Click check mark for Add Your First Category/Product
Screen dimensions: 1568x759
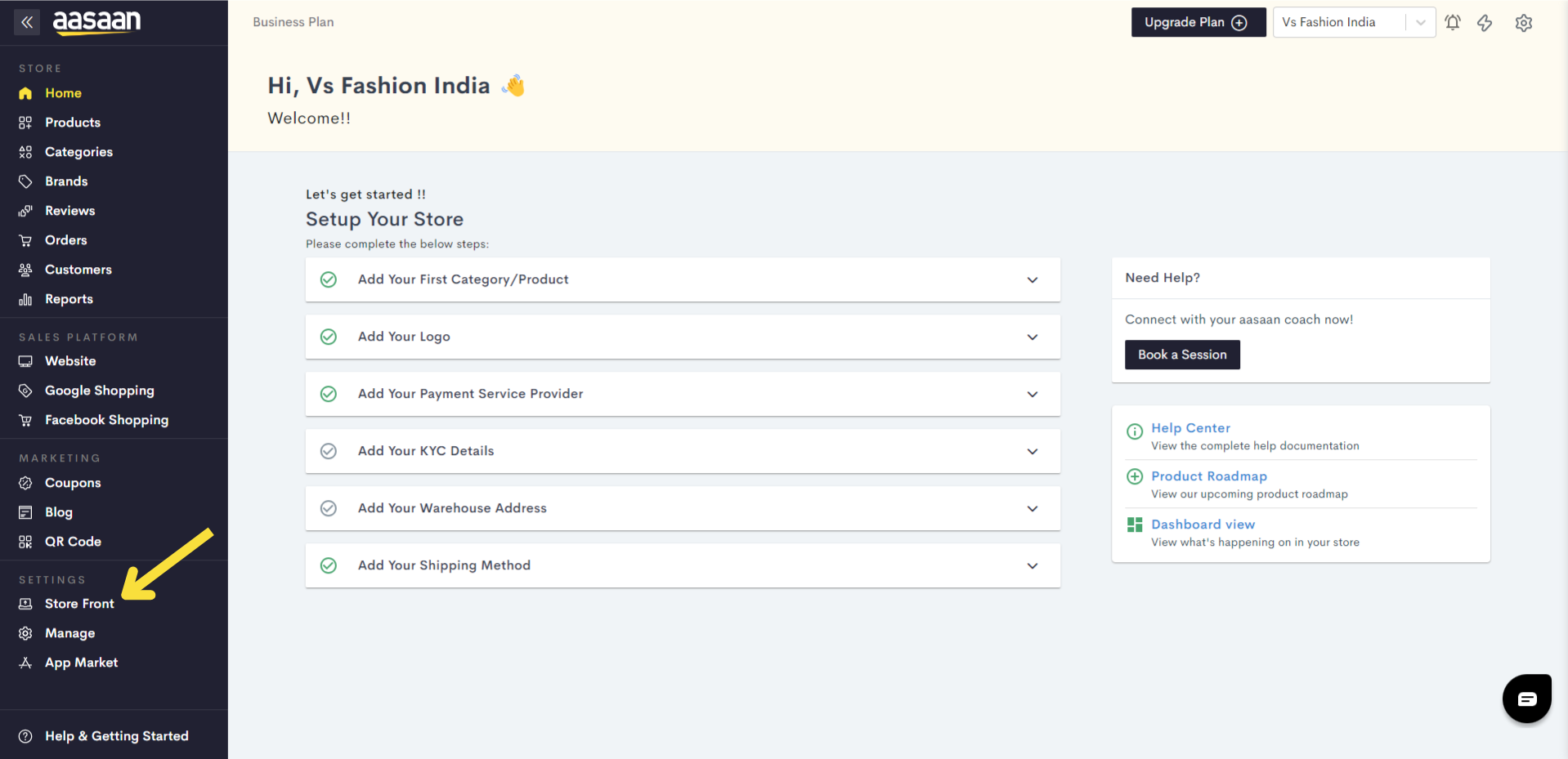(x=329, y=279)
